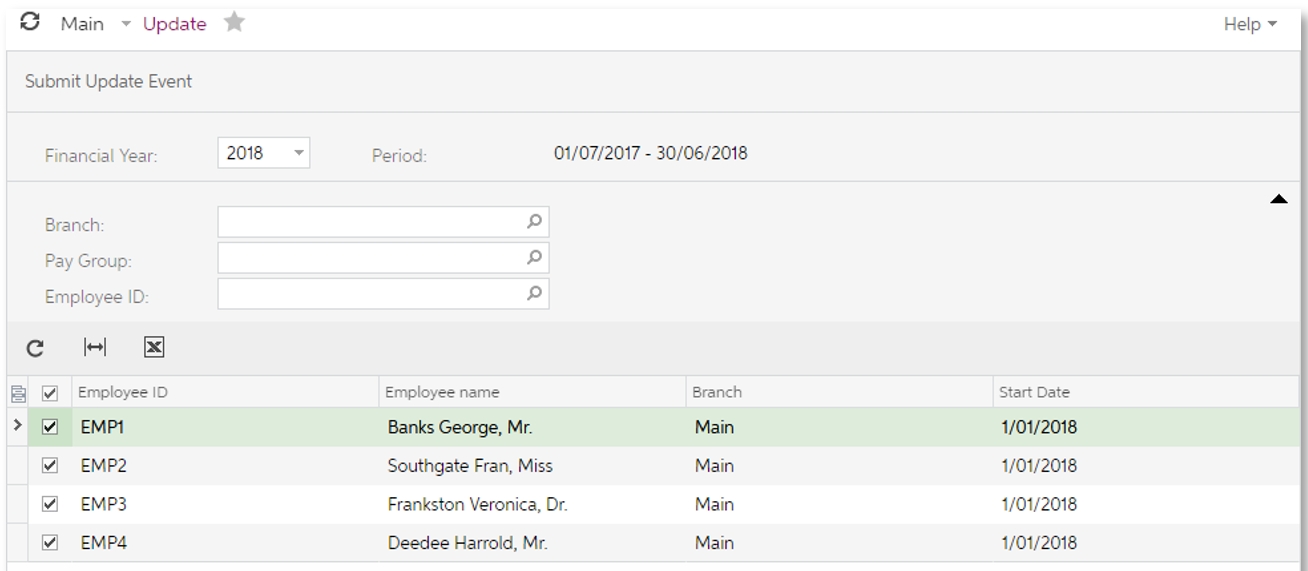Refresh the employee grid
The width and height of the screenshot is (1308, 571).
35,348
